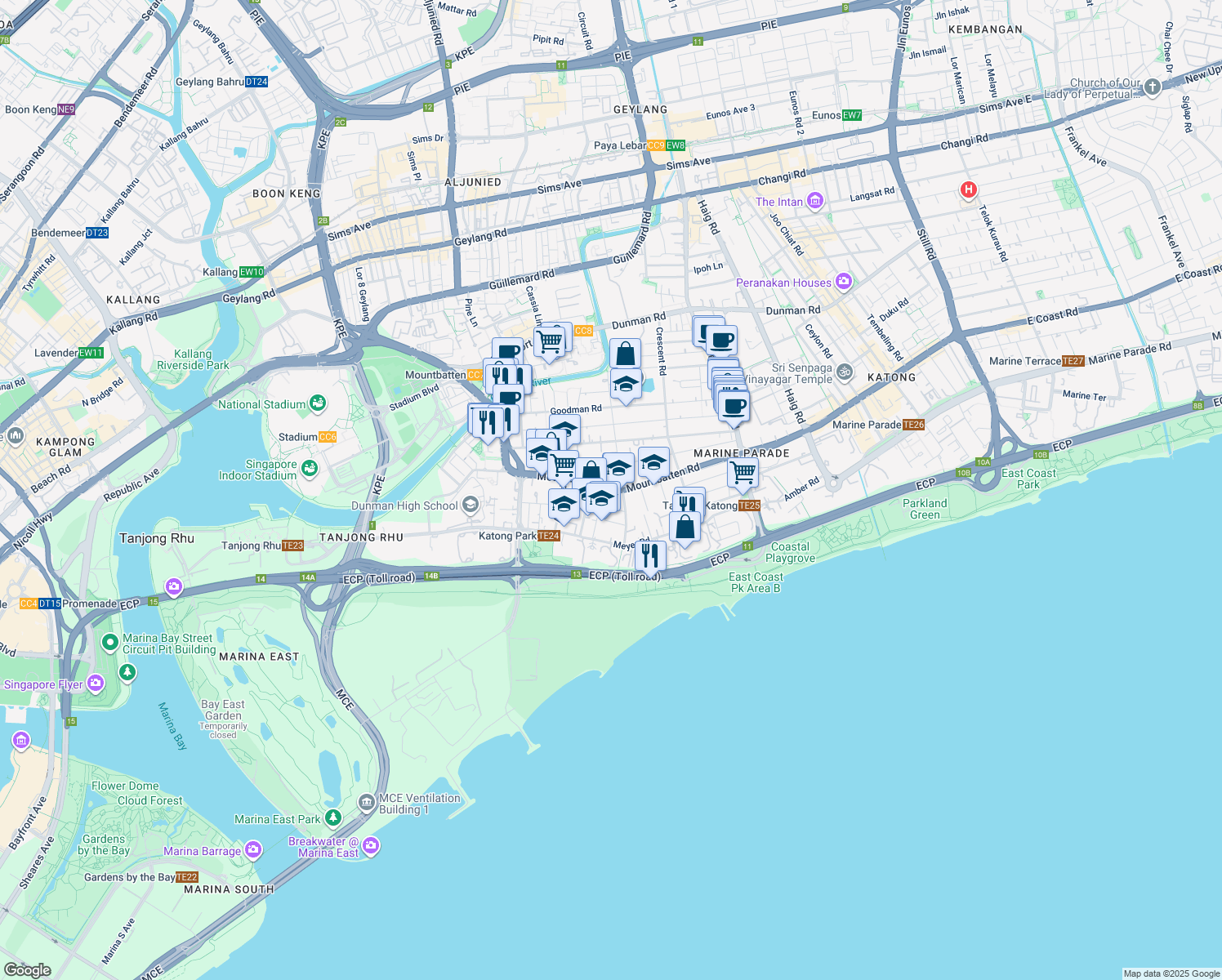This screenshot has width=1222, height=980.
Task: Click graduation cap marker under Crescent Rd's shopping bag
Action: pos(626,385)
